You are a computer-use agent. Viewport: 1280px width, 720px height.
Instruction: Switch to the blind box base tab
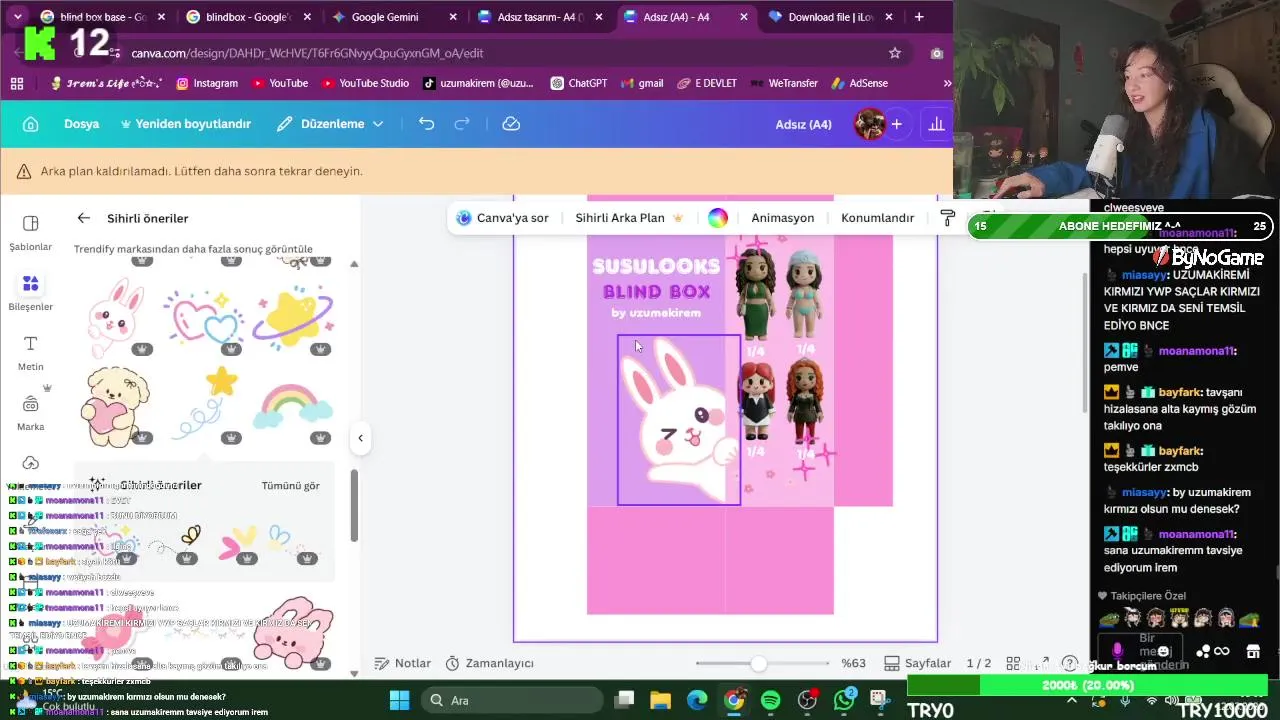pos(100,17)
